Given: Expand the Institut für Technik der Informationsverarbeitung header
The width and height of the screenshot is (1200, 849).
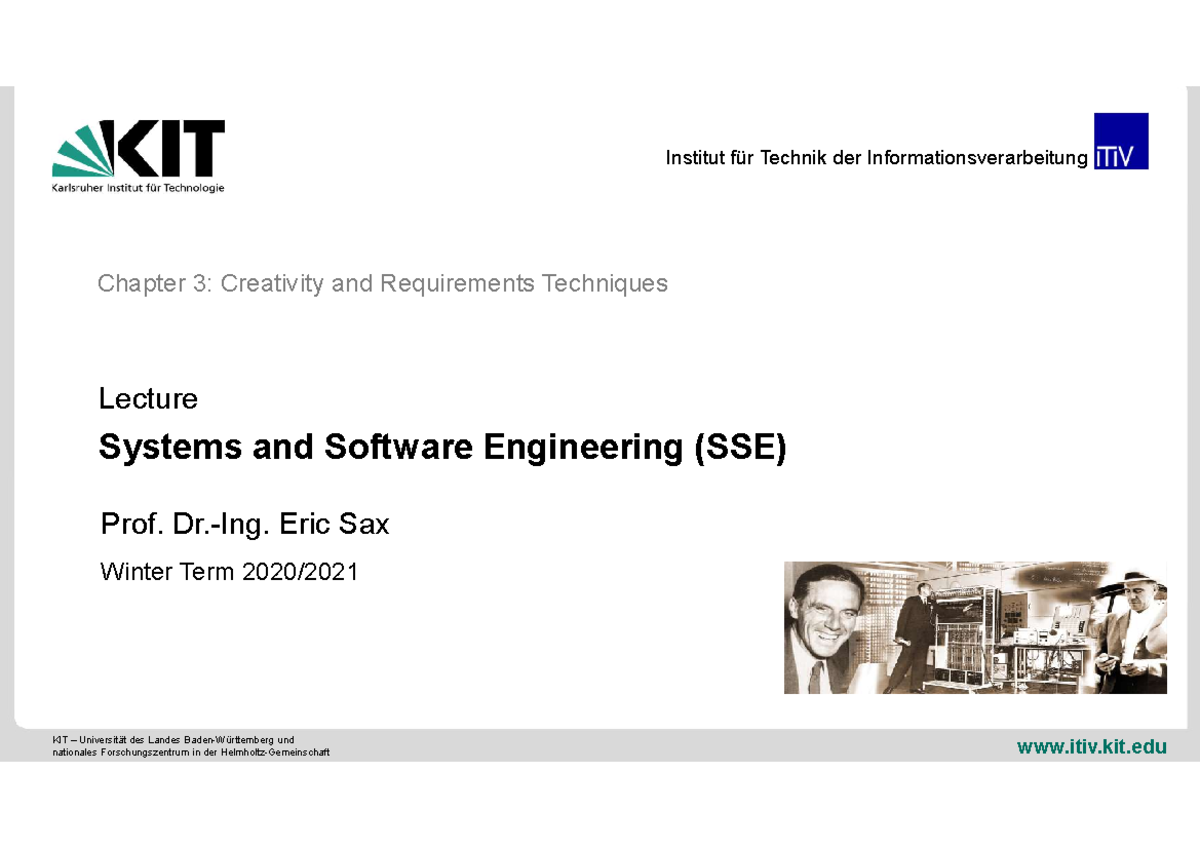Looking at the screenshot, I should (875, 157).
